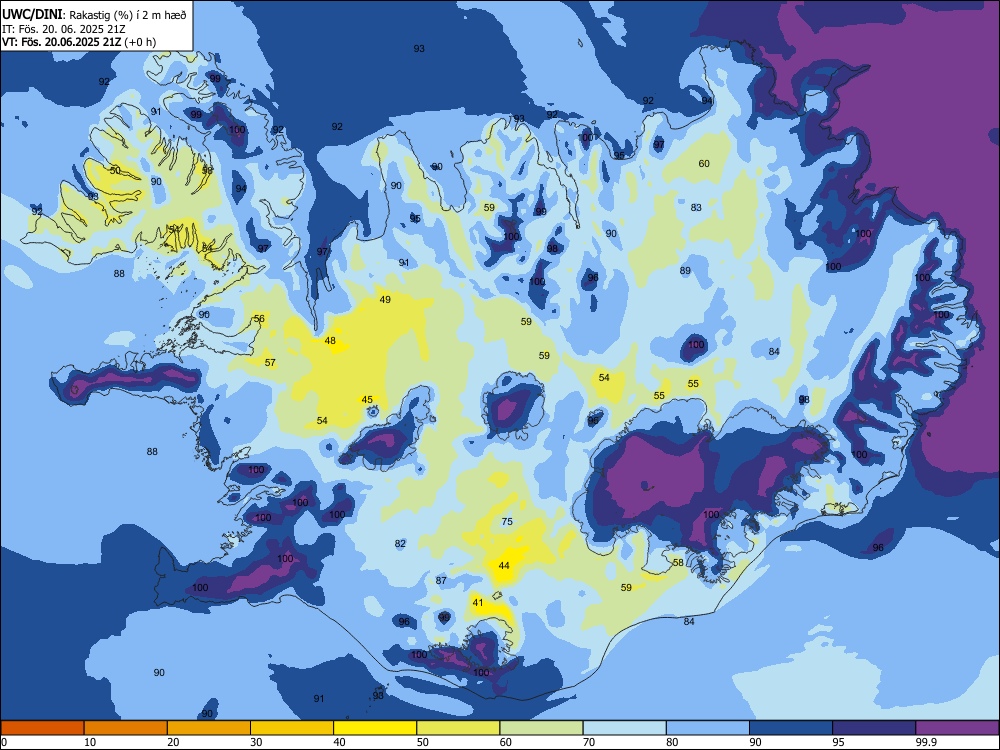Viewport: 1000px width, 750px height.
Task: Click the 'IT: Fös. 20. 06. 2025 21Z' line
Action: [64, 29]
